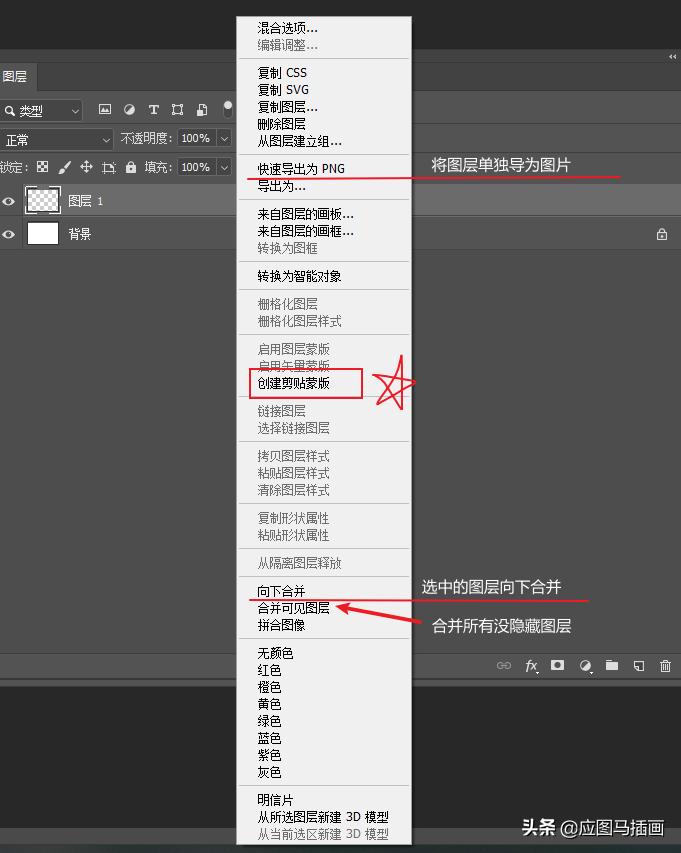Expand the 填充 fill slider arrow
Viewport: 681px width, 853px height.
[x=224, y=167]
